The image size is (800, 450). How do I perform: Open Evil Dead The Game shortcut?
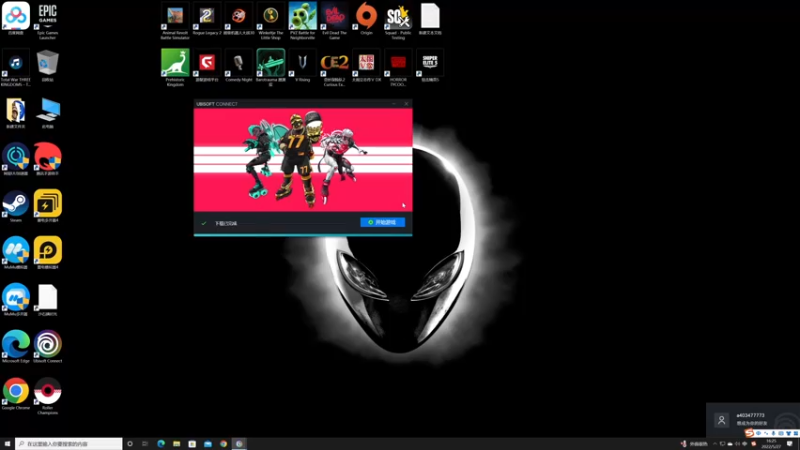click(x=334, y=21)
